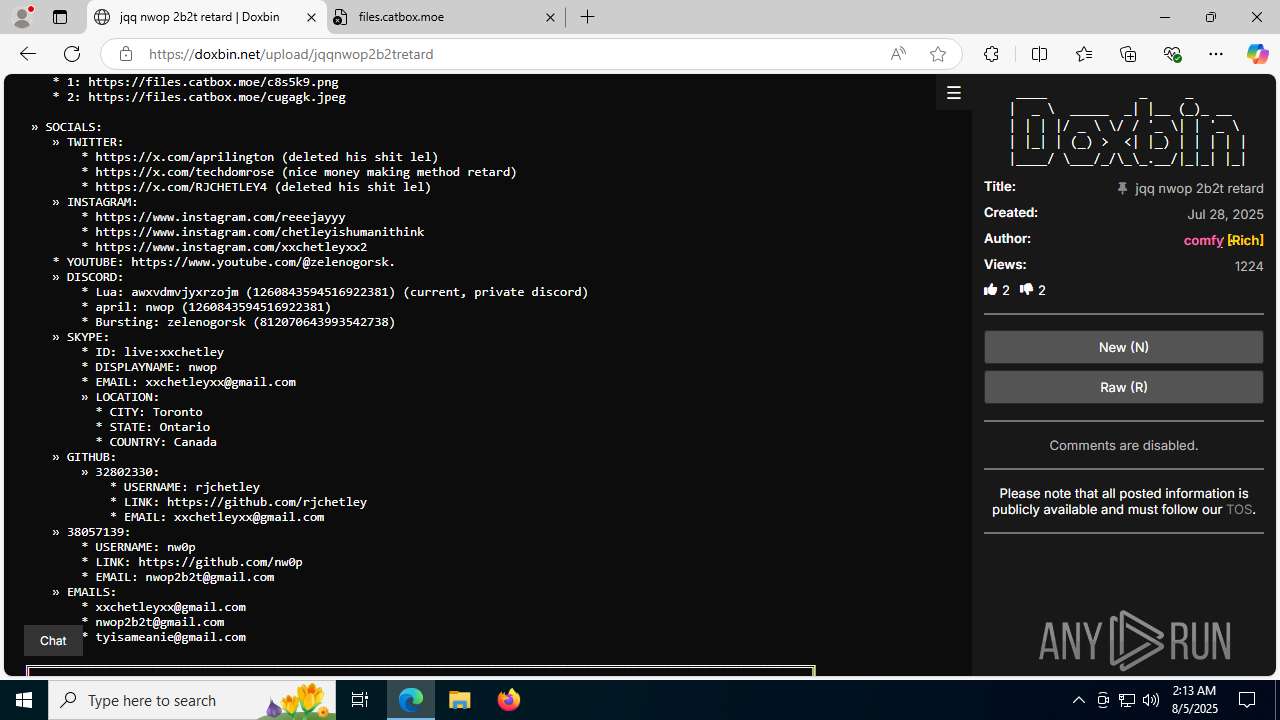Open the author comfy profile link
1280x720 pixels.
1203,240
